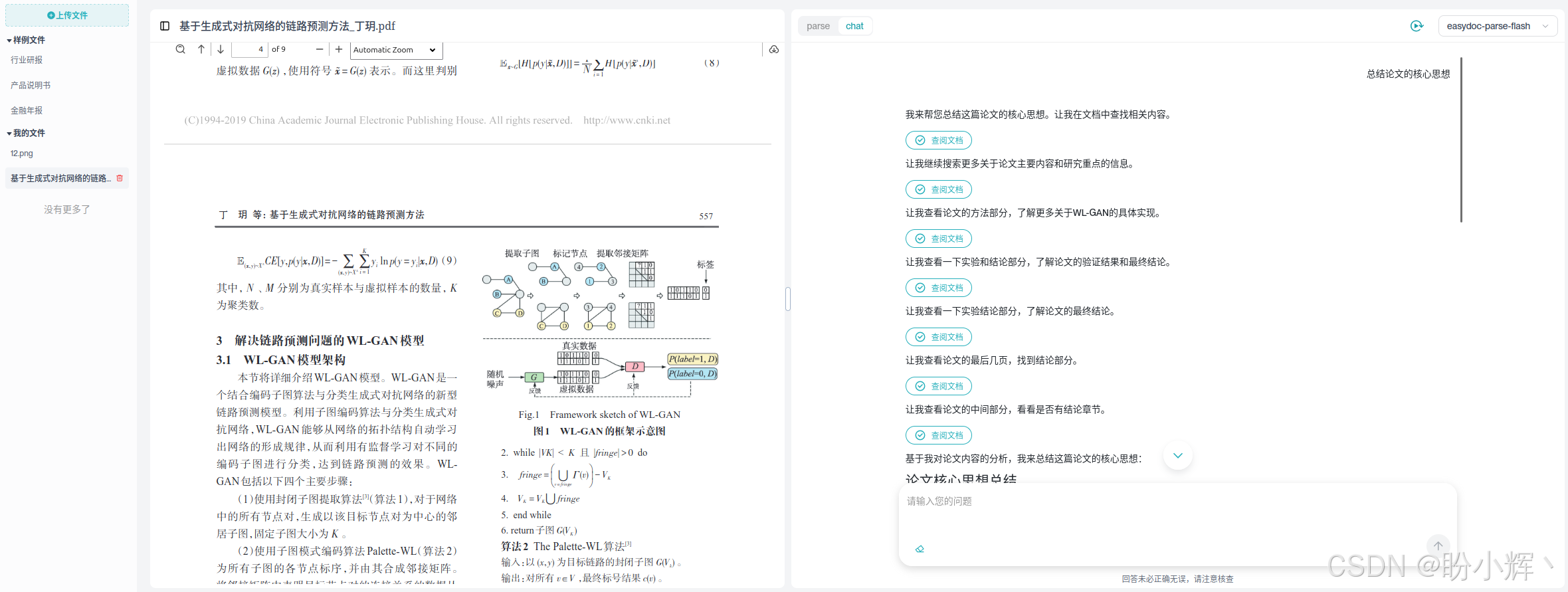This screenshot has height=592, width=1568.
Task: Click 查阅文档 under 中间部分 message
Action: (939, 435)
